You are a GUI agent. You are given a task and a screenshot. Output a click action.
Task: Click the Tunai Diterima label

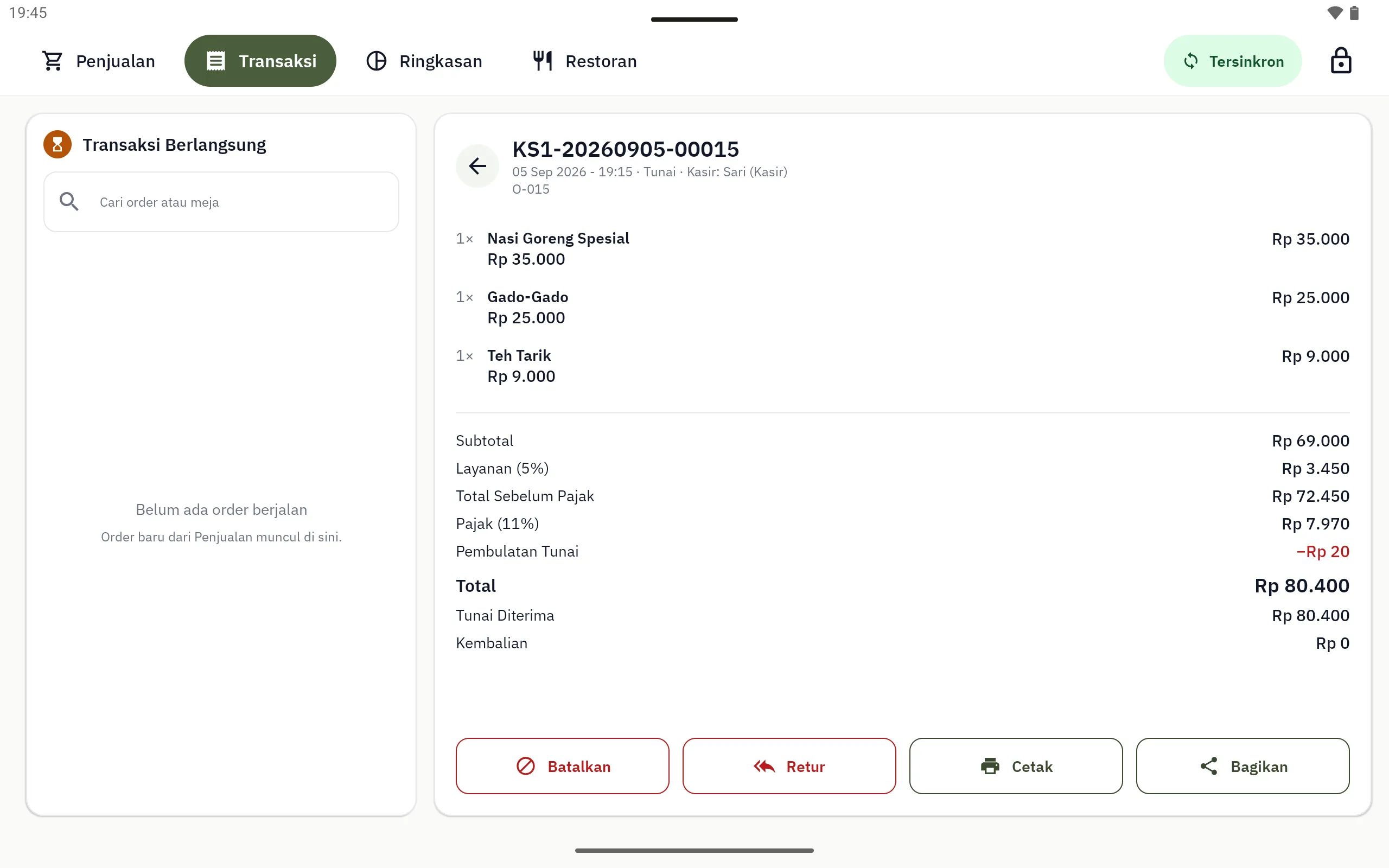coord(505,615)
